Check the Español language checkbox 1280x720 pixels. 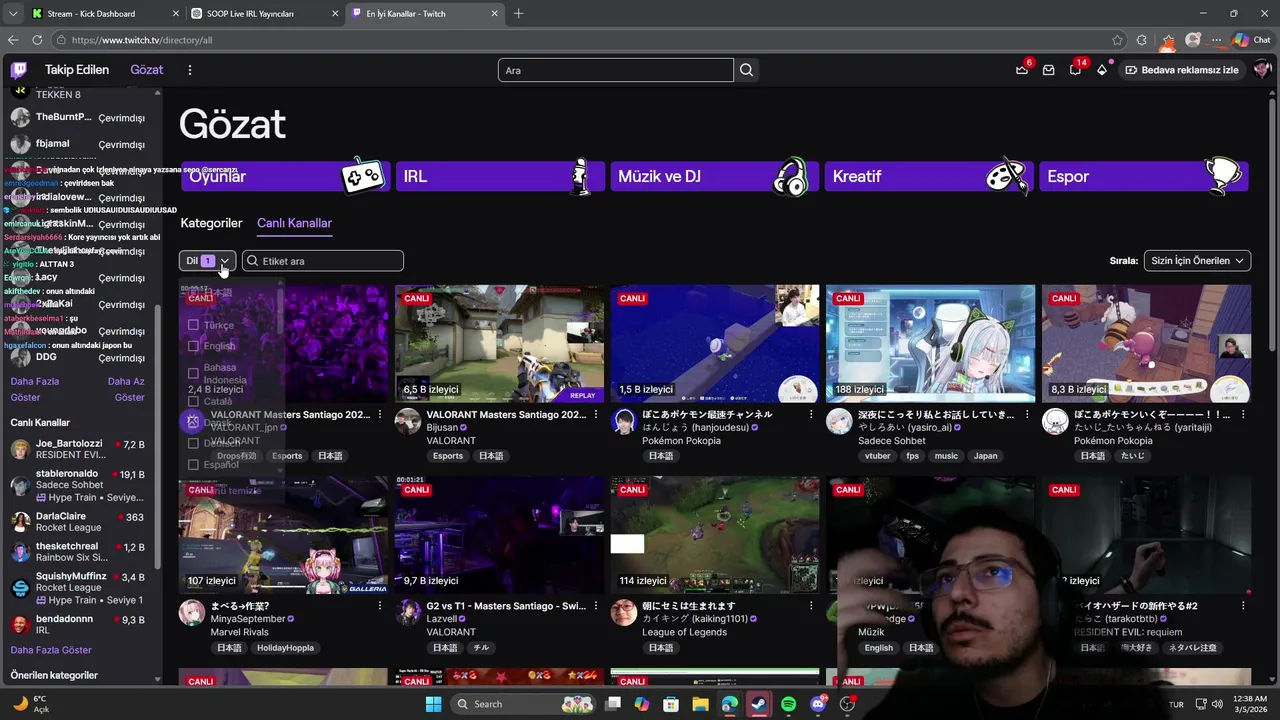[193, 464]
